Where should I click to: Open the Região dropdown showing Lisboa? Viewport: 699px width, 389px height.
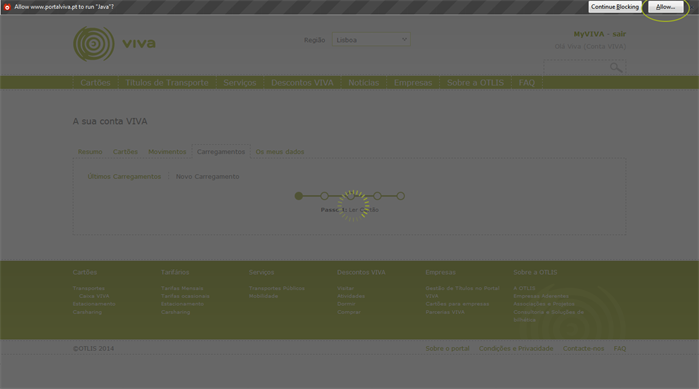click(371, 40)
